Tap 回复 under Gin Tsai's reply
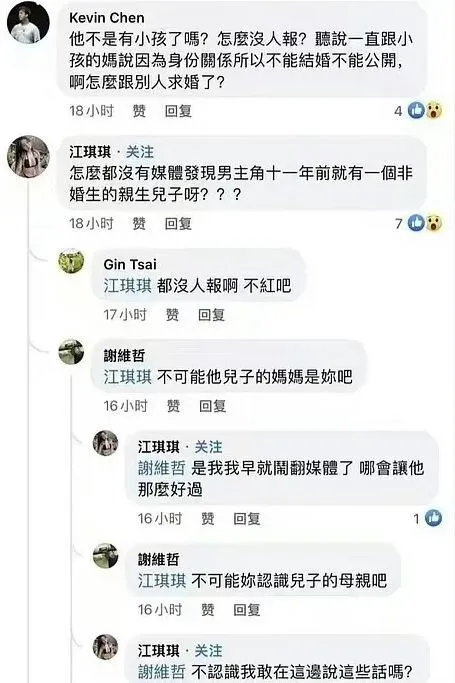 (x=212, y=314)
